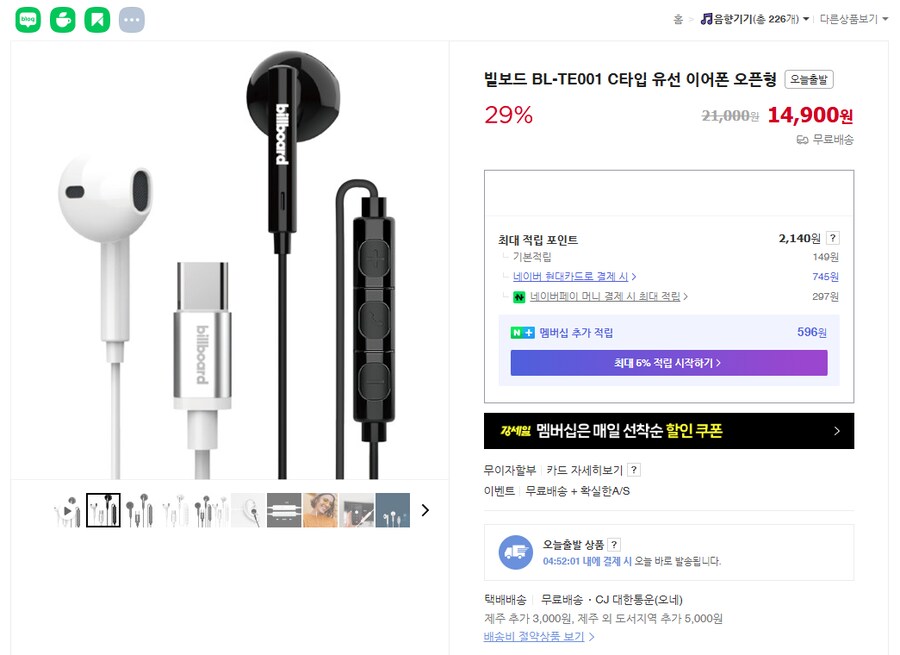Click the 최대 6% 적립 시작하기 button

pyautogui.click(x=668, y=363)
